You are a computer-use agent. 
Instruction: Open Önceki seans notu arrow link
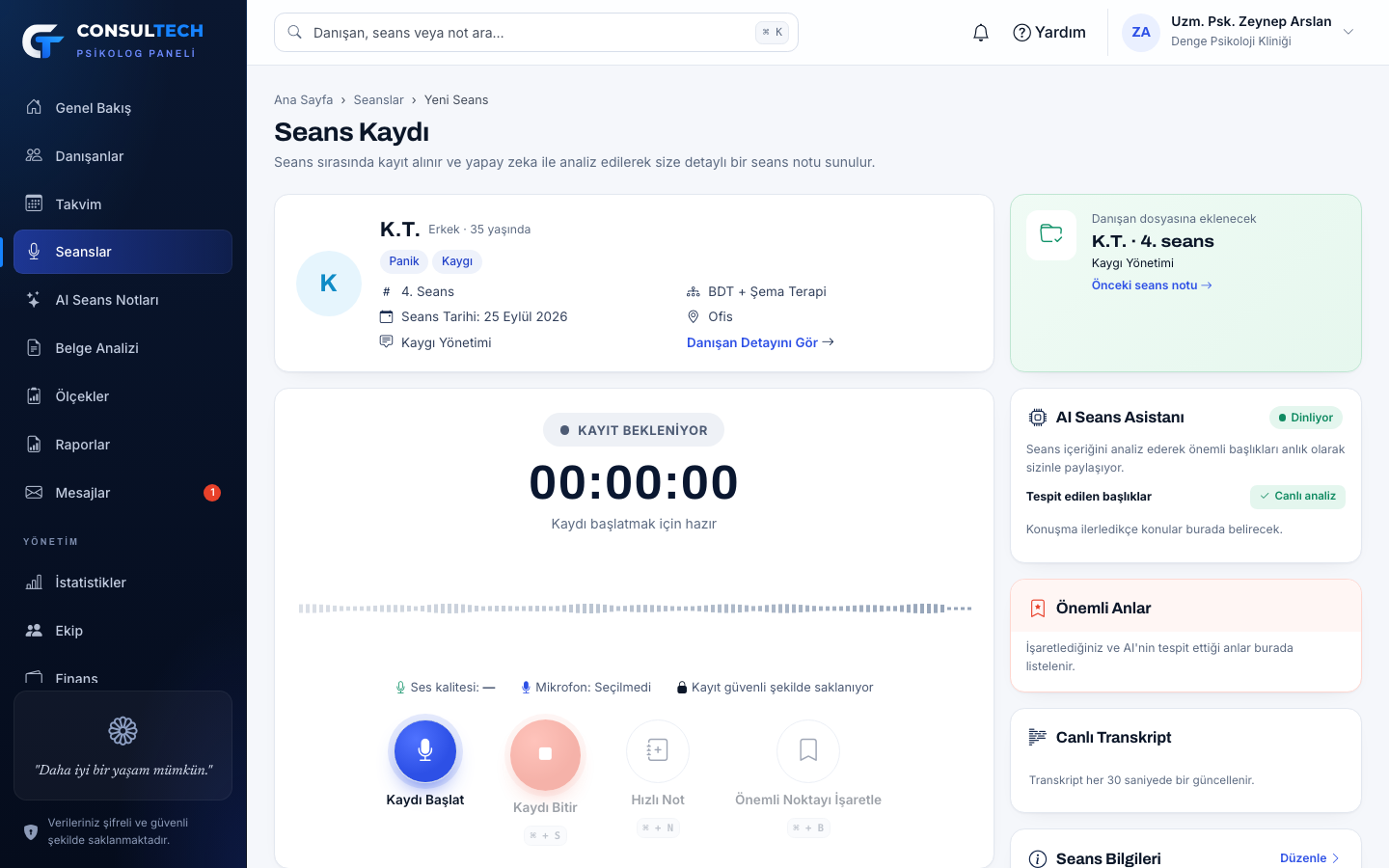point(1152,285)
